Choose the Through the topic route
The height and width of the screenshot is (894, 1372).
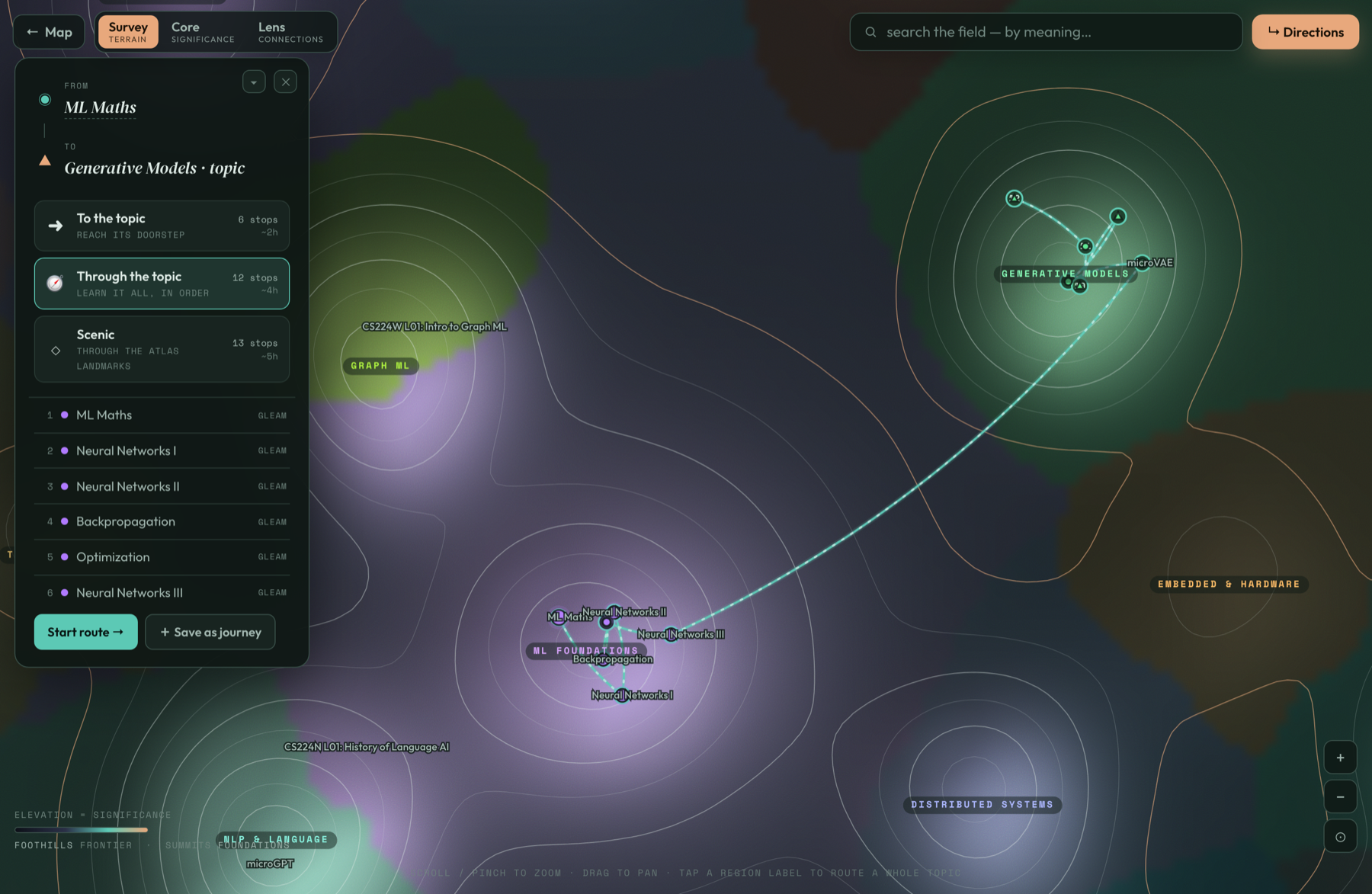click(162, 284)
